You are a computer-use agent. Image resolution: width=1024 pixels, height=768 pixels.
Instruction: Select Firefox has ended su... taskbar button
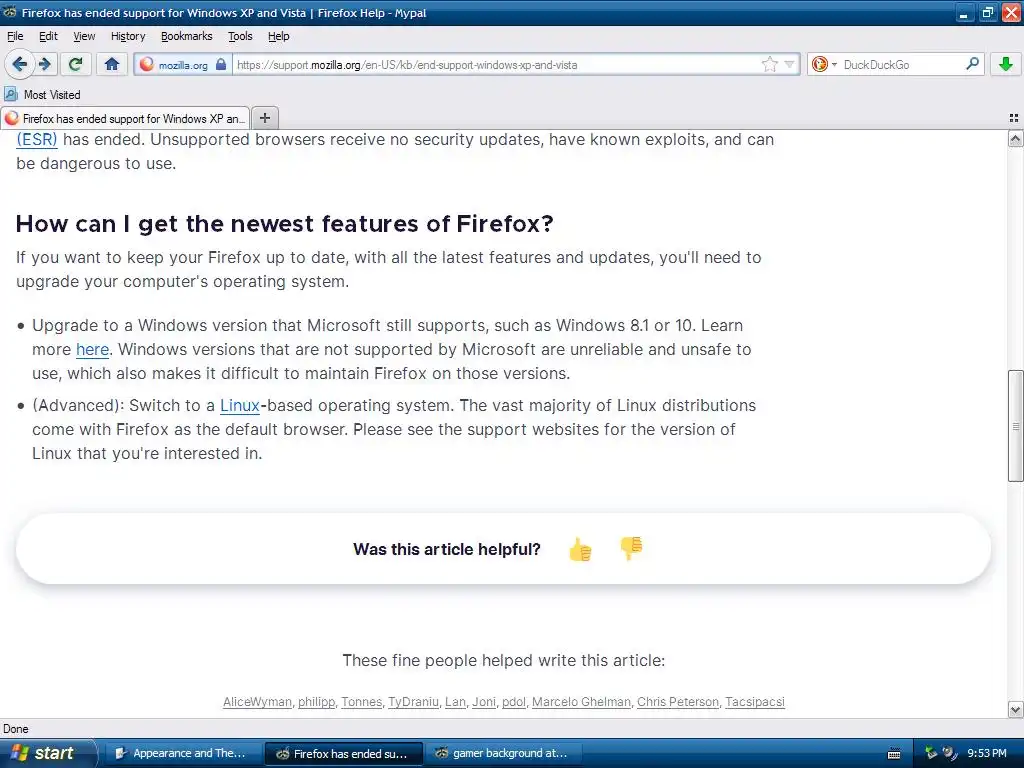coord(344,753)
